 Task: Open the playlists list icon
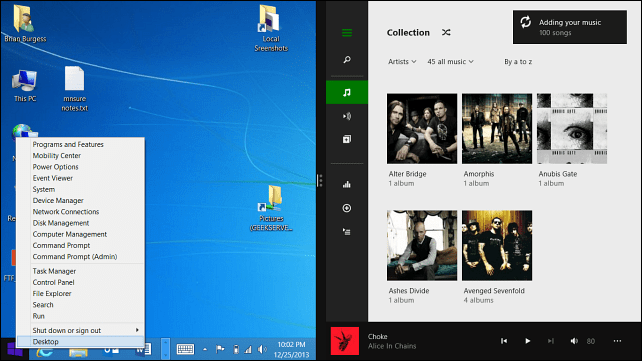[347, 232]
